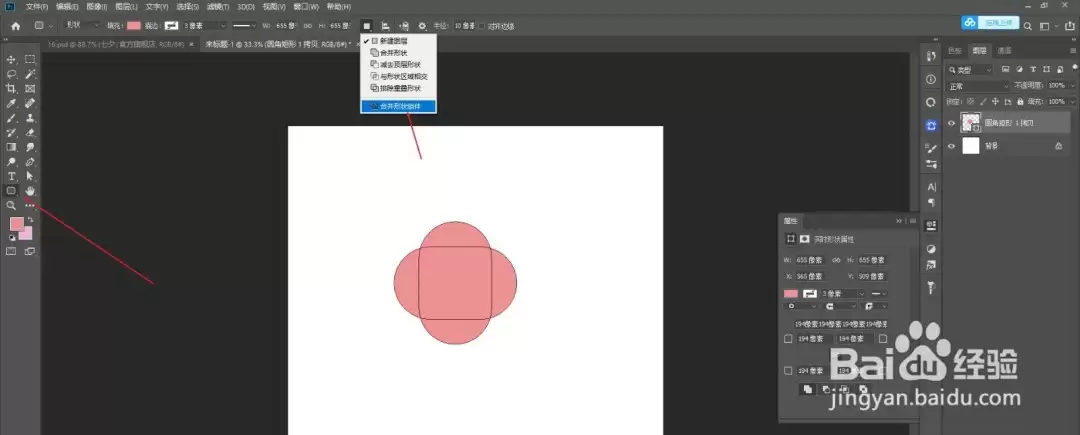
Task: Click the radius input field (半径)
Action: point(465,26)
